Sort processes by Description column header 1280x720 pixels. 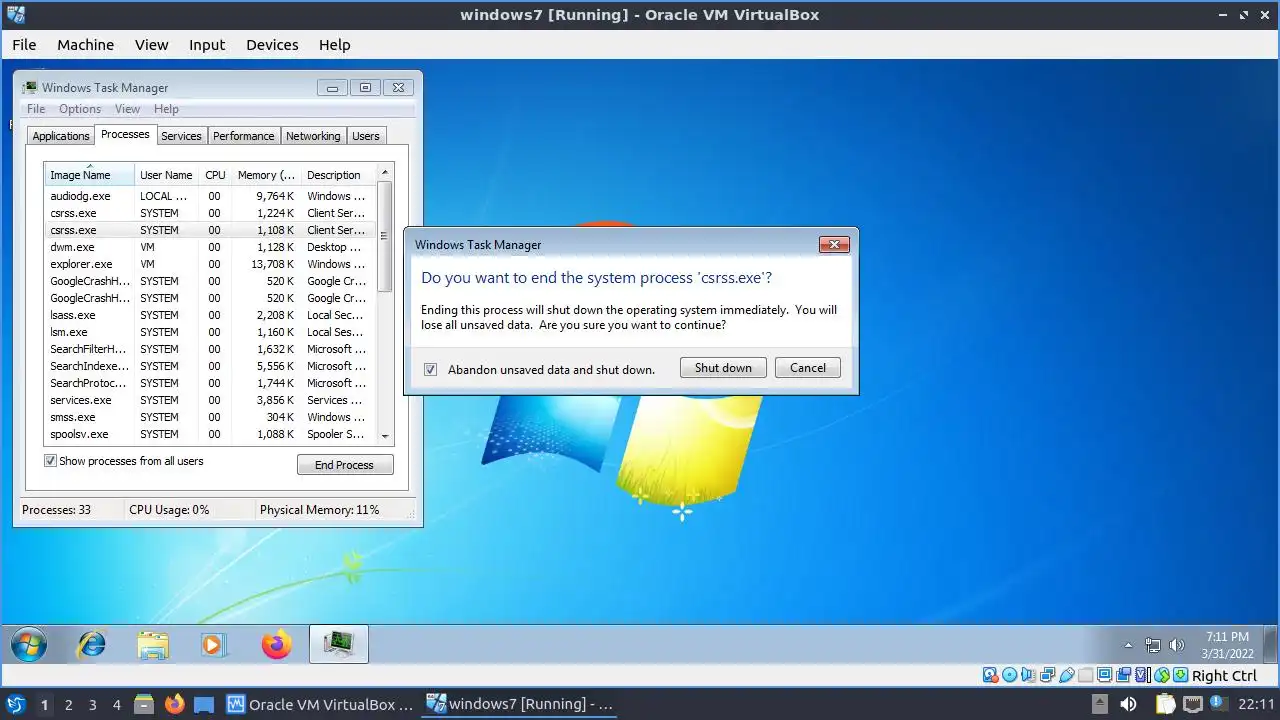pyautogui.click(x=338, y=174)
